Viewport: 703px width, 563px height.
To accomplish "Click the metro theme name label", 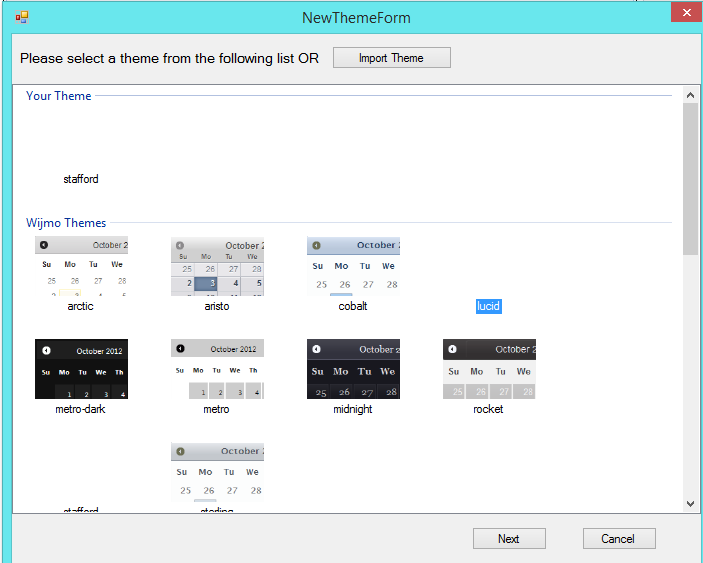I will pos(216,409).
